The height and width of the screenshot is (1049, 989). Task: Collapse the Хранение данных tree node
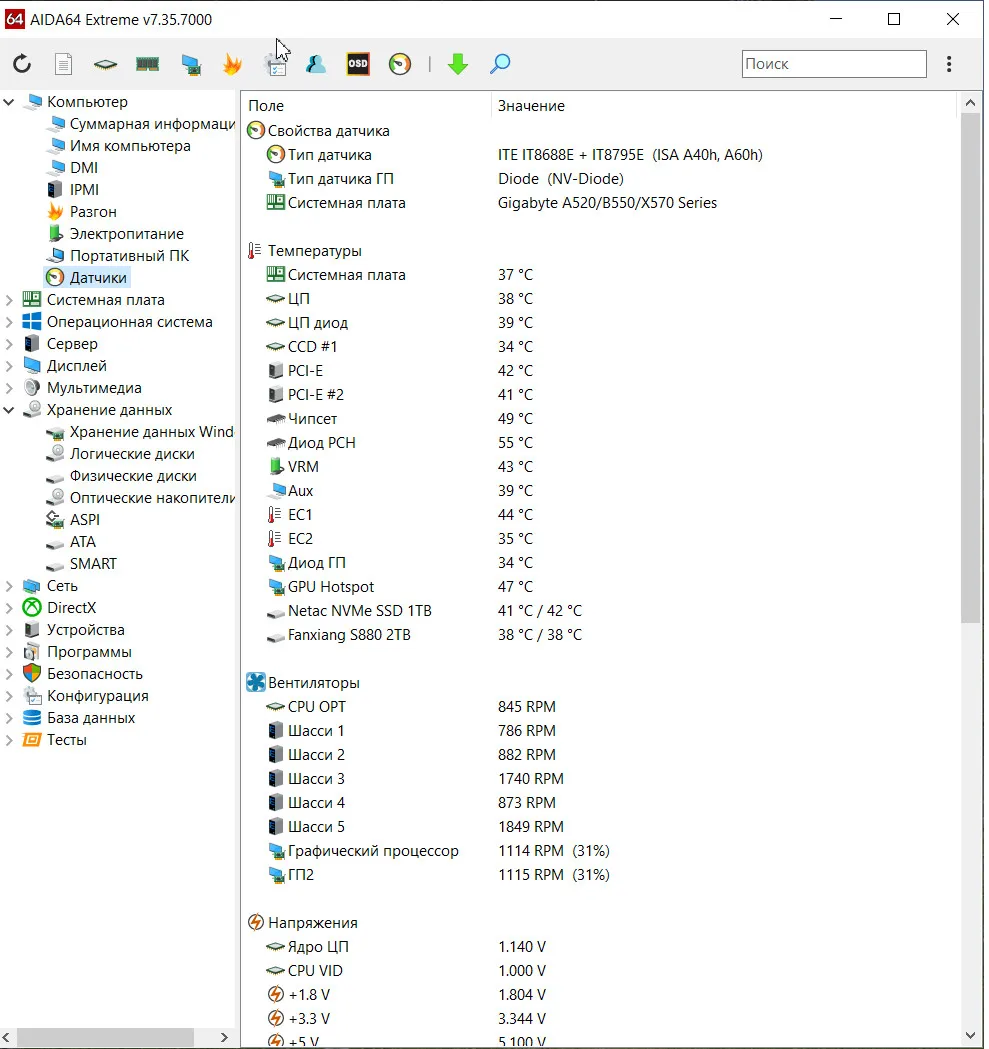pos(10,410)
